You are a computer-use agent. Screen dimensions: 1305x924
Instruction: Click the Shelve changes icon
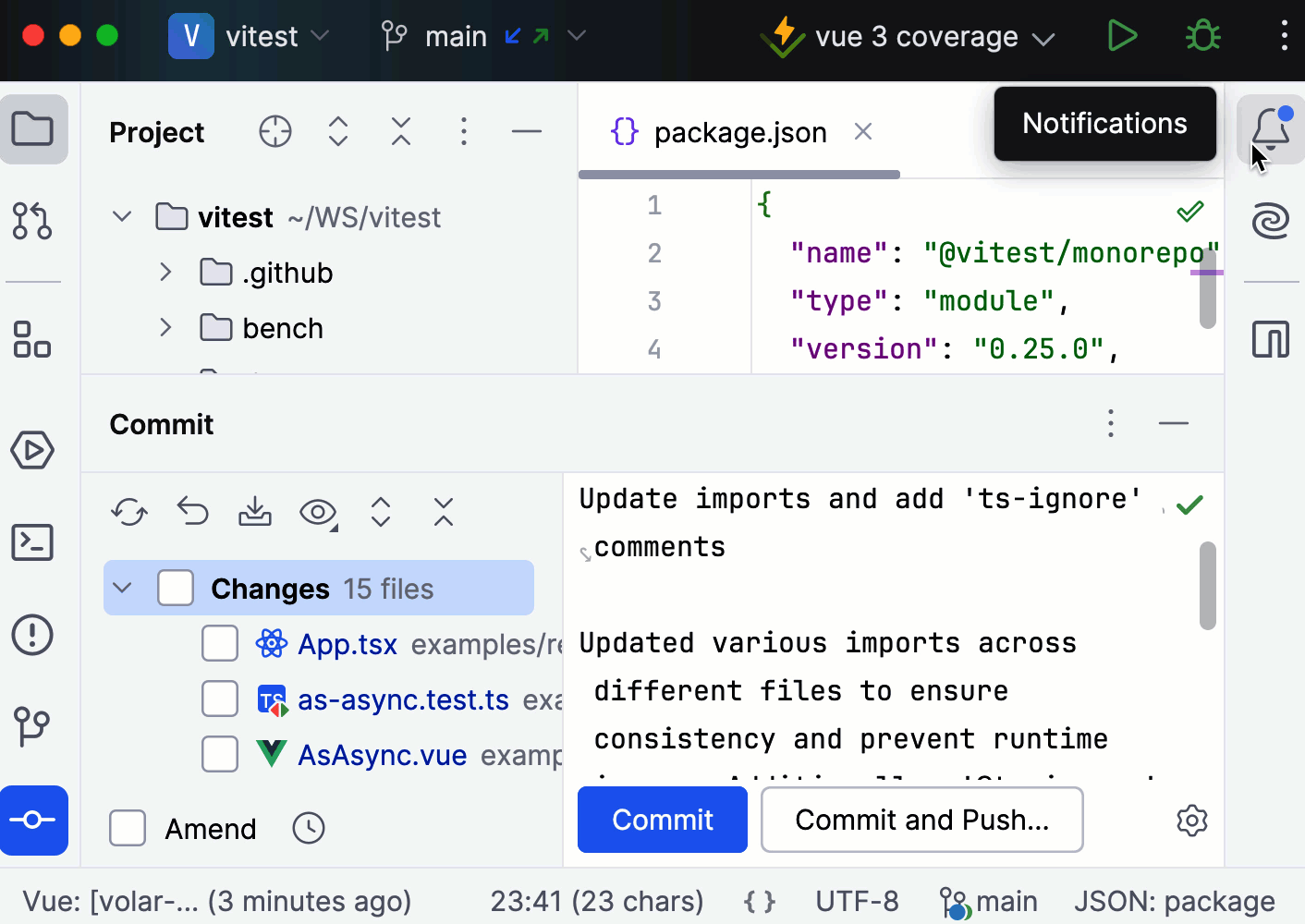[x=255, y=511]
